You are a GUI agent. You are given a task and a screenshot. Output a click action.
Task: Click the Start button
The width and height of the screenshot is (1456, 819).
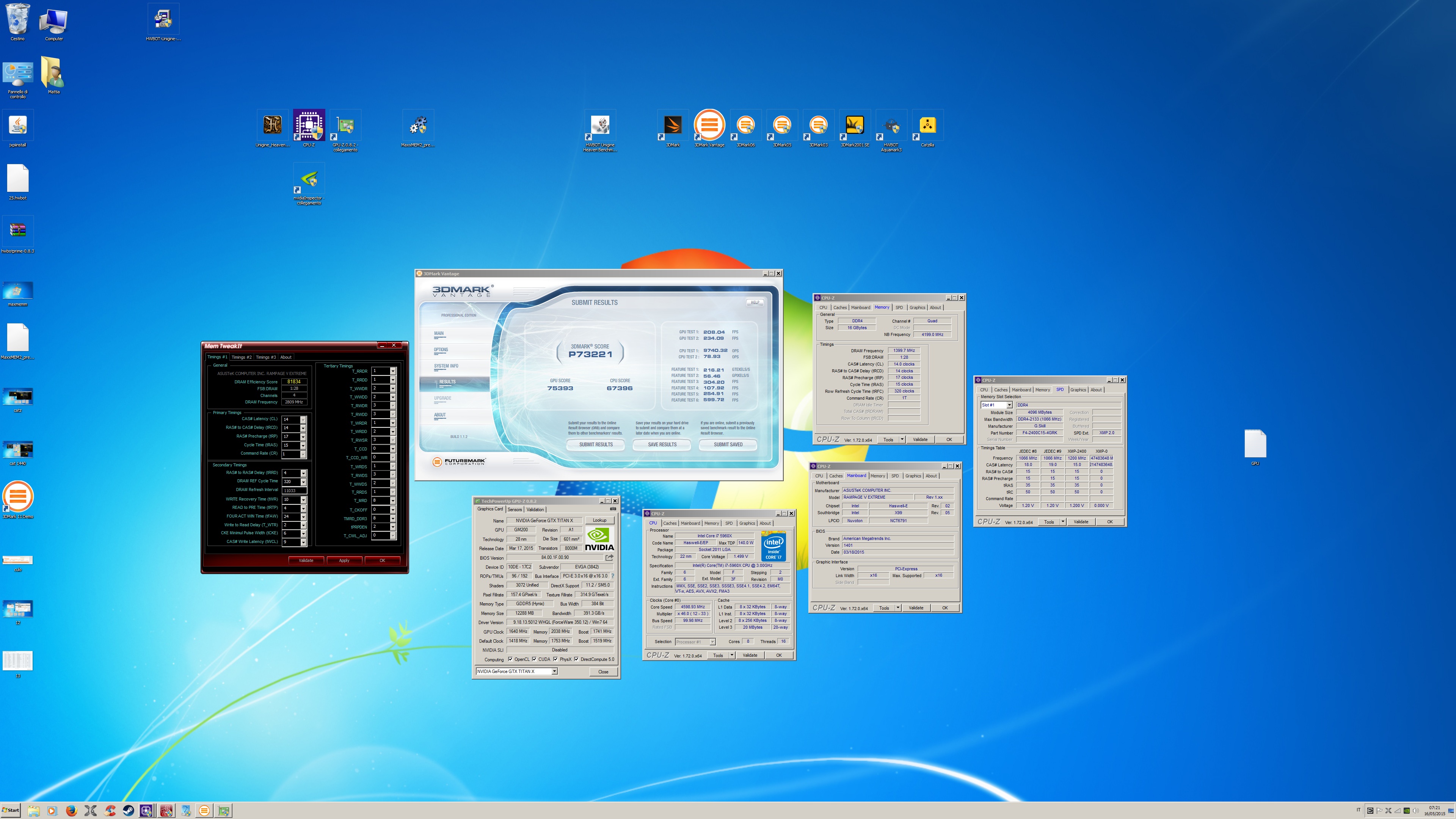pyautogui.click(x=11, y=811)
